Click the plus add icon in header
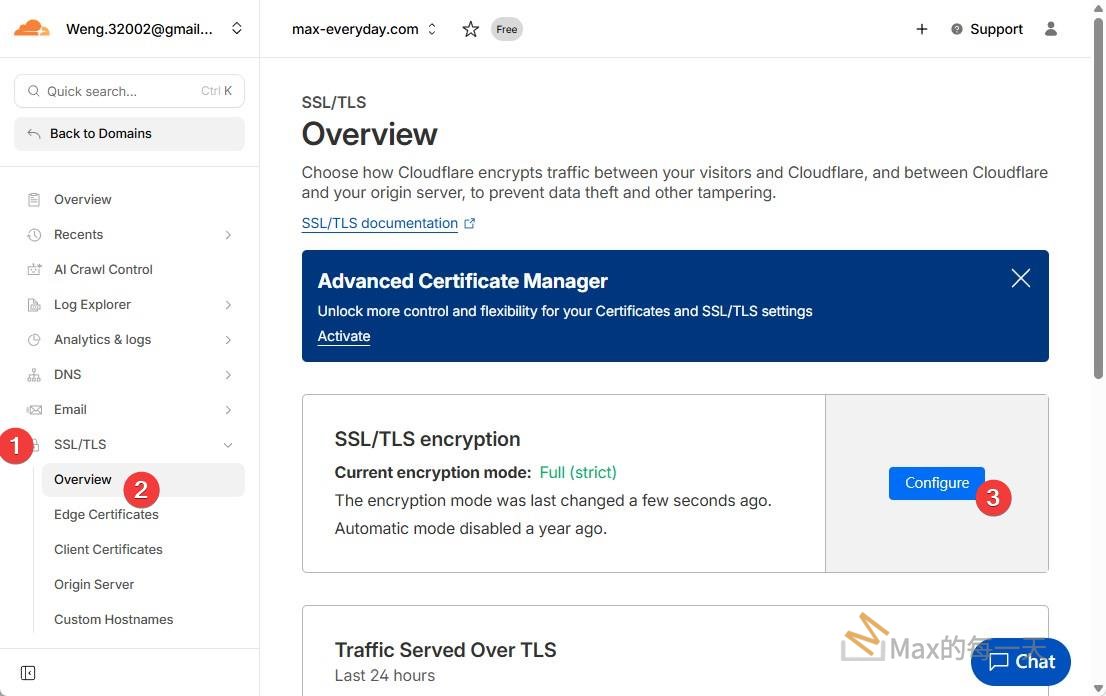Screen dimensions: 1106x696 921,29
